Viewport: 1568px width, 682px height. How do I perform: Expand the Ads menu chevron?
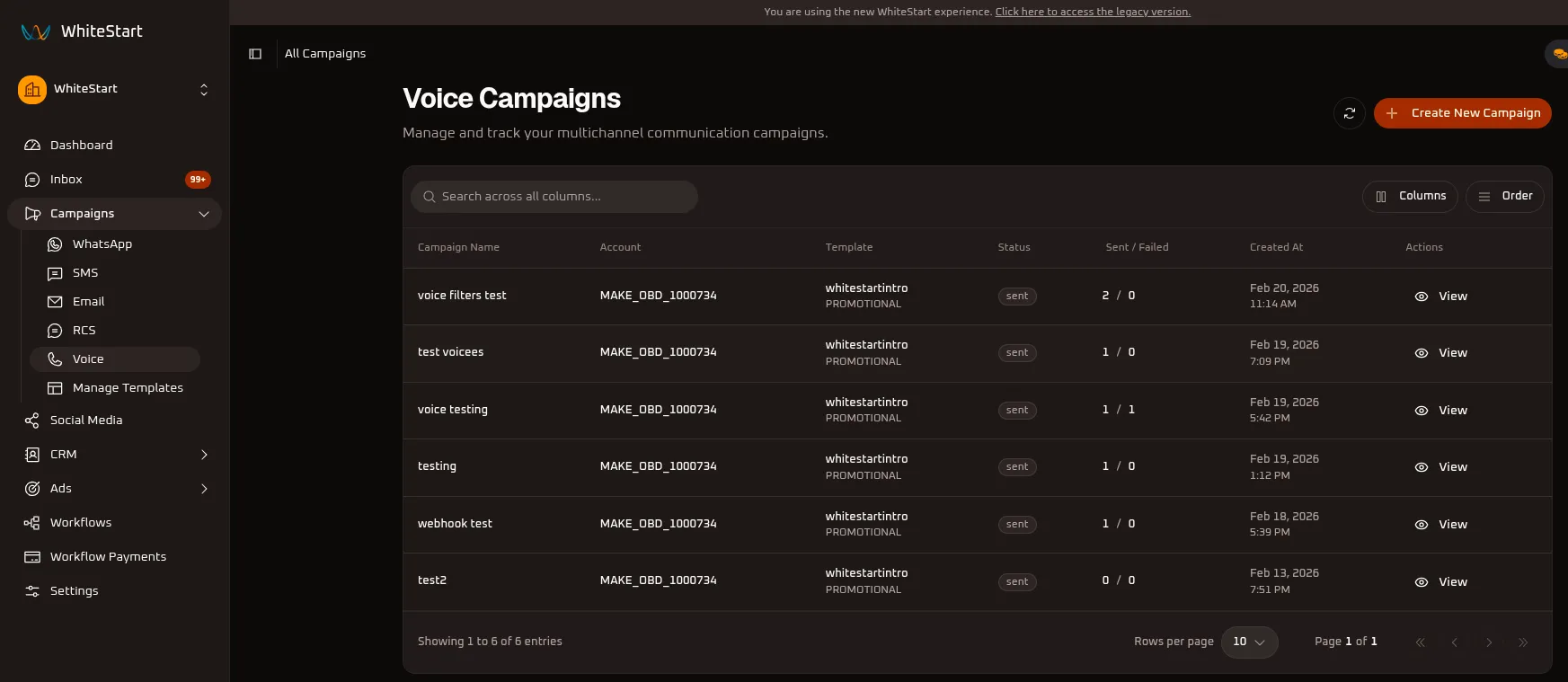204,489
